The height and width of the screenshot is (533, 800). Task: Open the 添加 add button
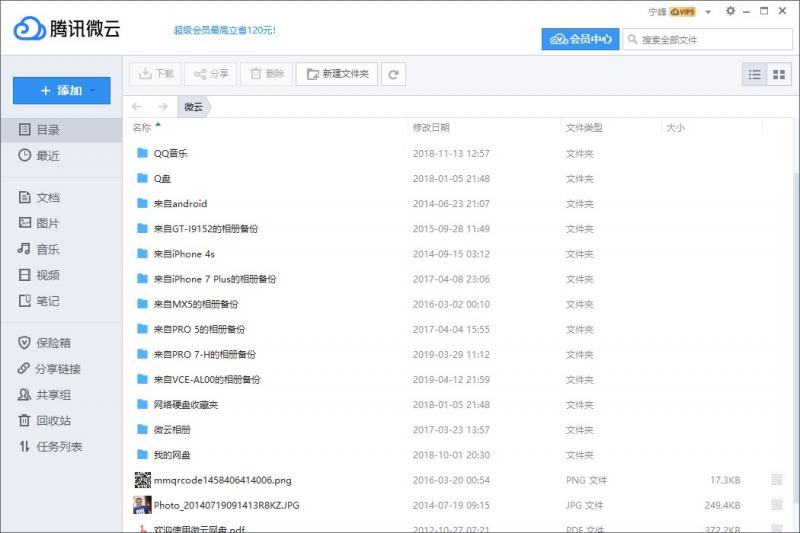tap(62, 90)
